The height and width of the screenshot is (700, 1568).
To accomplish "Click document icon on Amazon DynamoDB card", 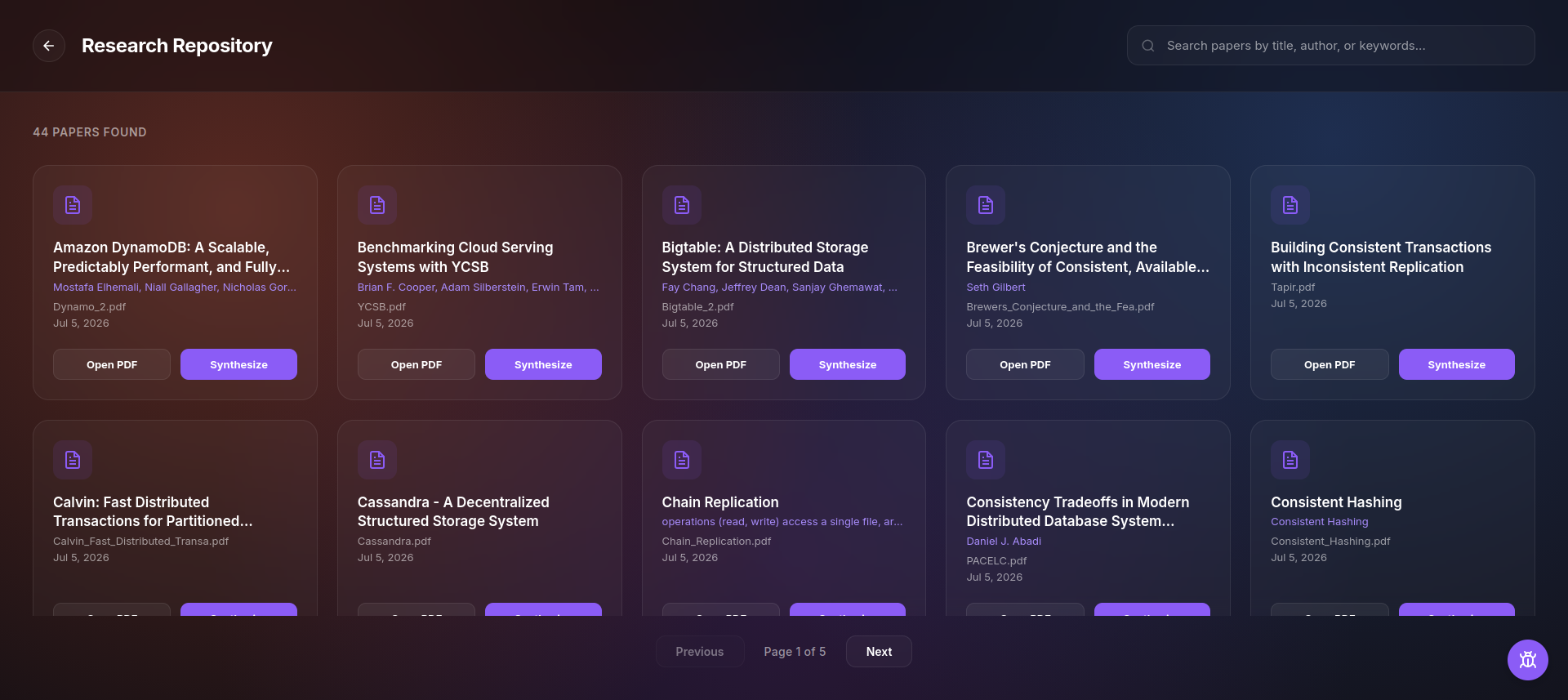I will 73,205.
